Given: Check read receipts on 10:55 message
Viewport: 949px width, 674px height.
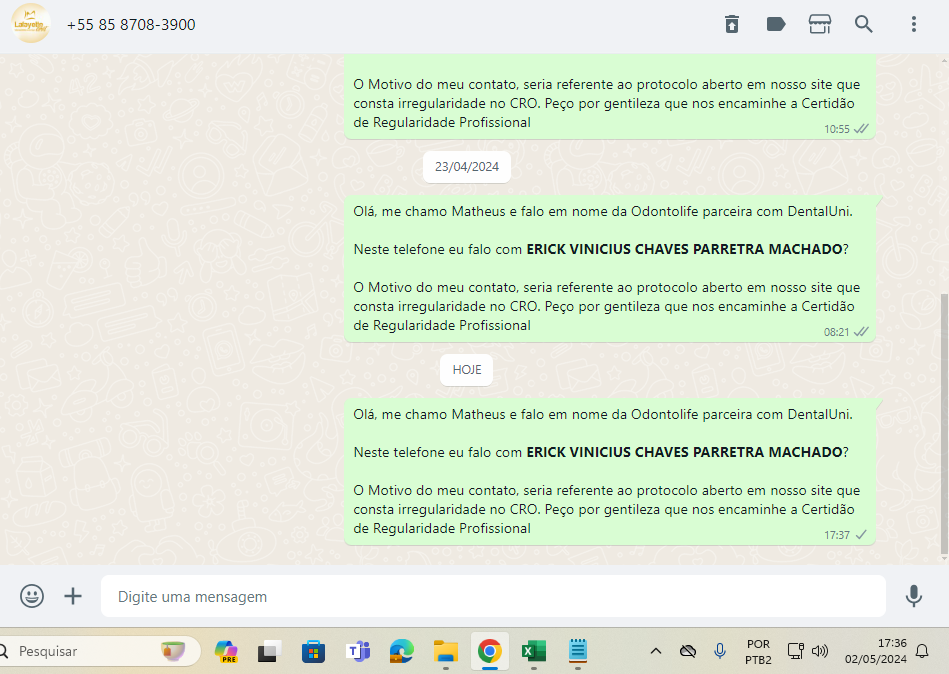Looking at the screenshot, I should 861,128.
